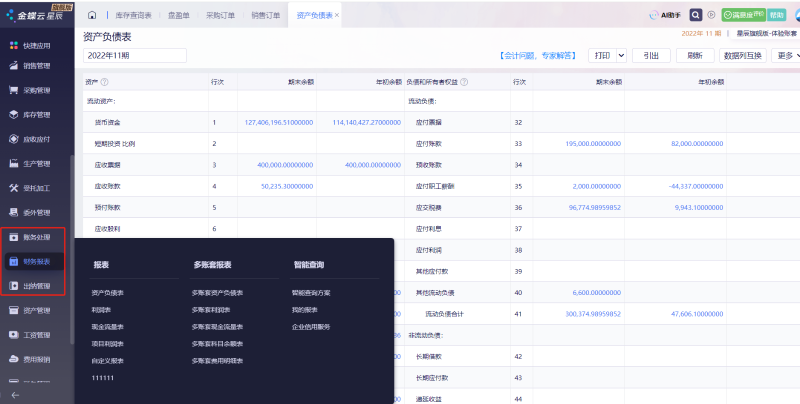
Task: Open 工资管理 module in sidebar
Action: (x=31, y=335)
